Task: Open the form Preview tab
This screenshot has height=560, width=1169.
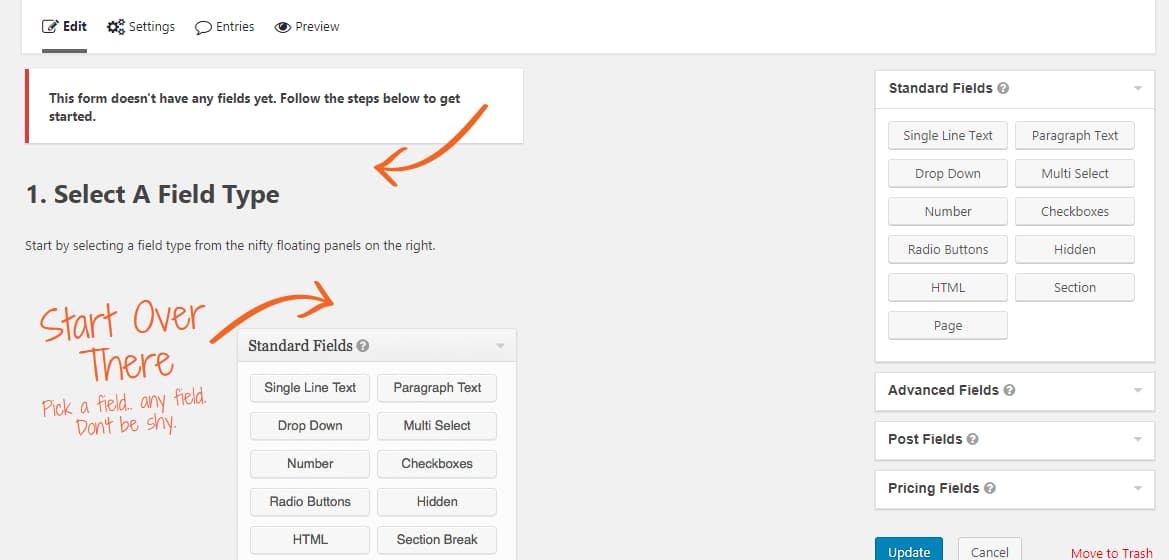Action: pyautogui.click(x=307, y=27)
